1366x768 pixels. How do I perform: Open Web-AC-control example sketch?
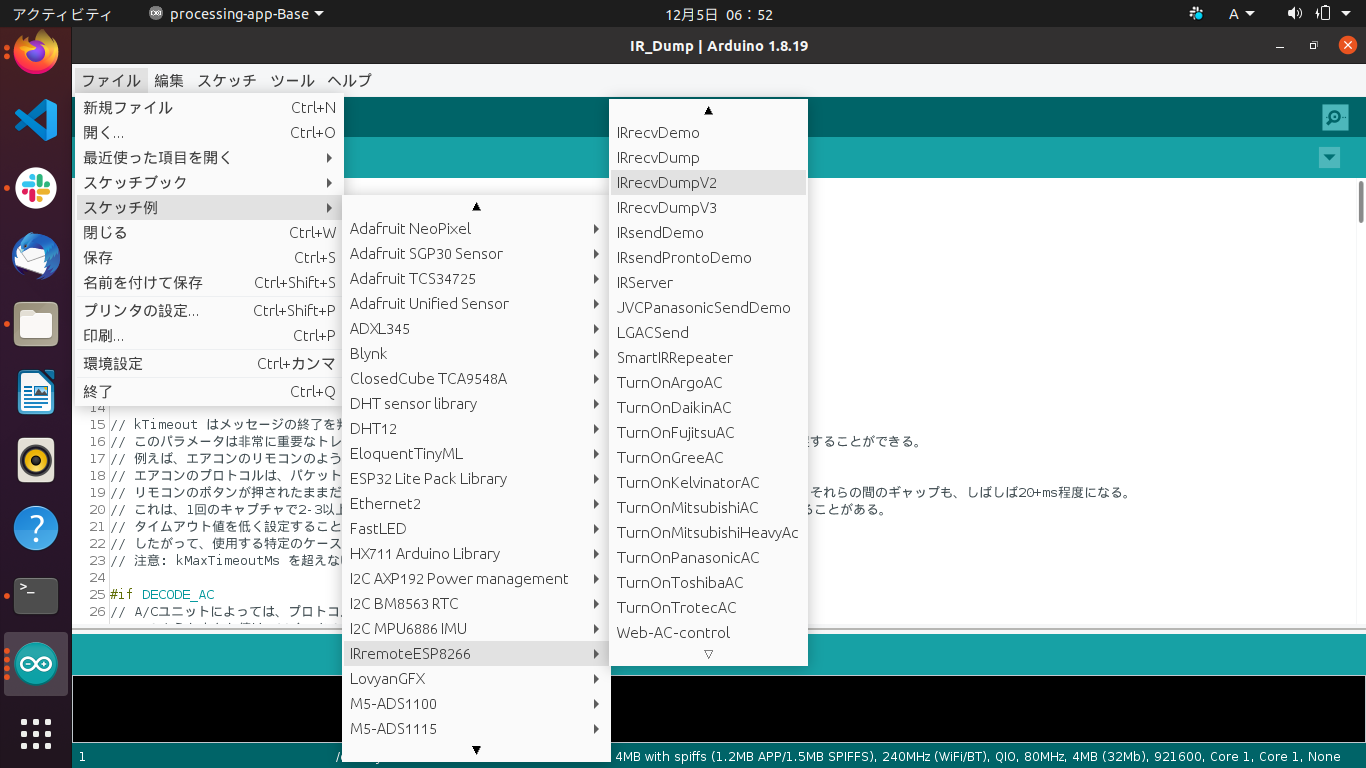708,633
